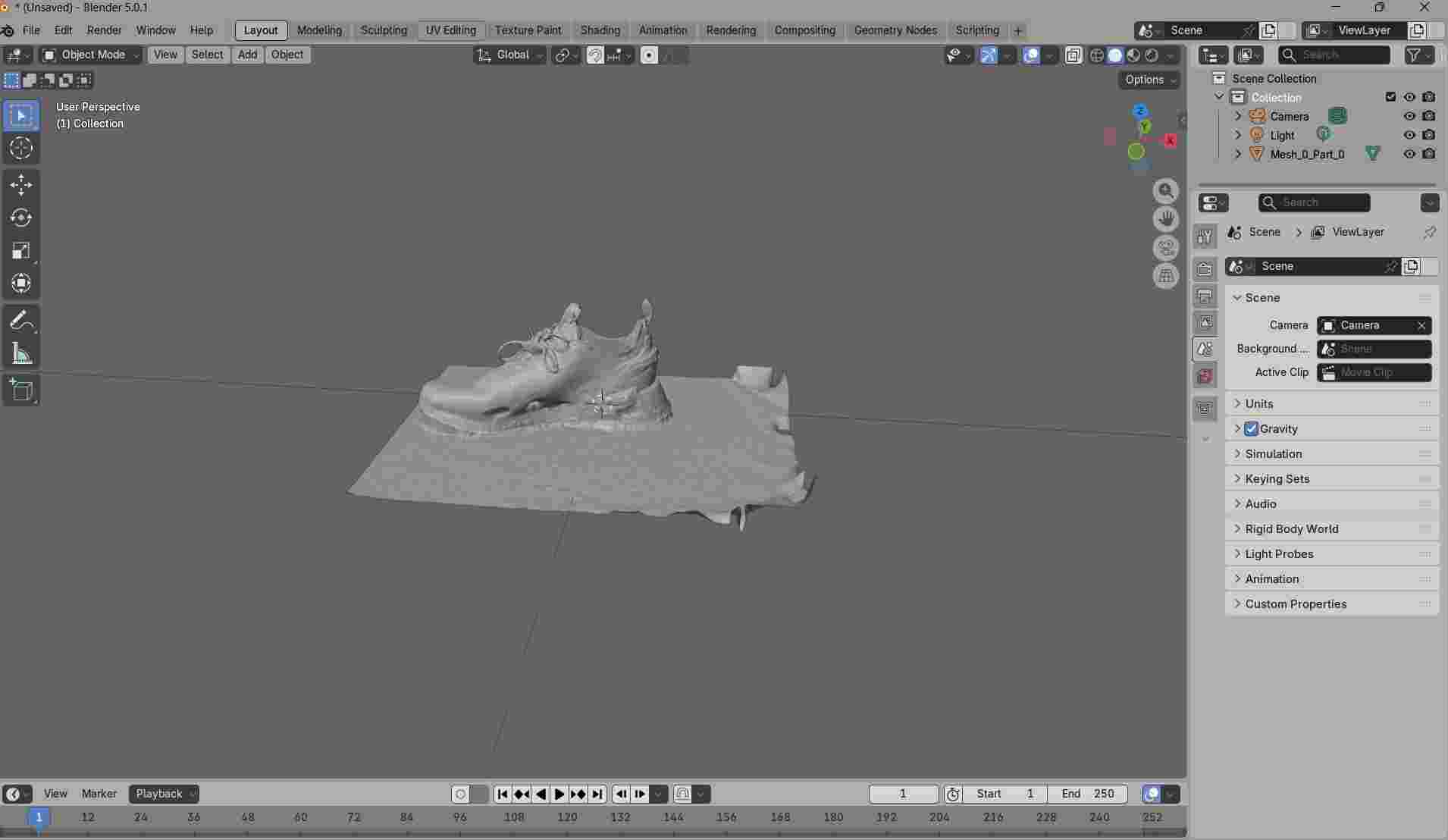The width and height of the screenshot is (1448, 840).
Task: Activate the Measure tool
Action: click(21, 354)
